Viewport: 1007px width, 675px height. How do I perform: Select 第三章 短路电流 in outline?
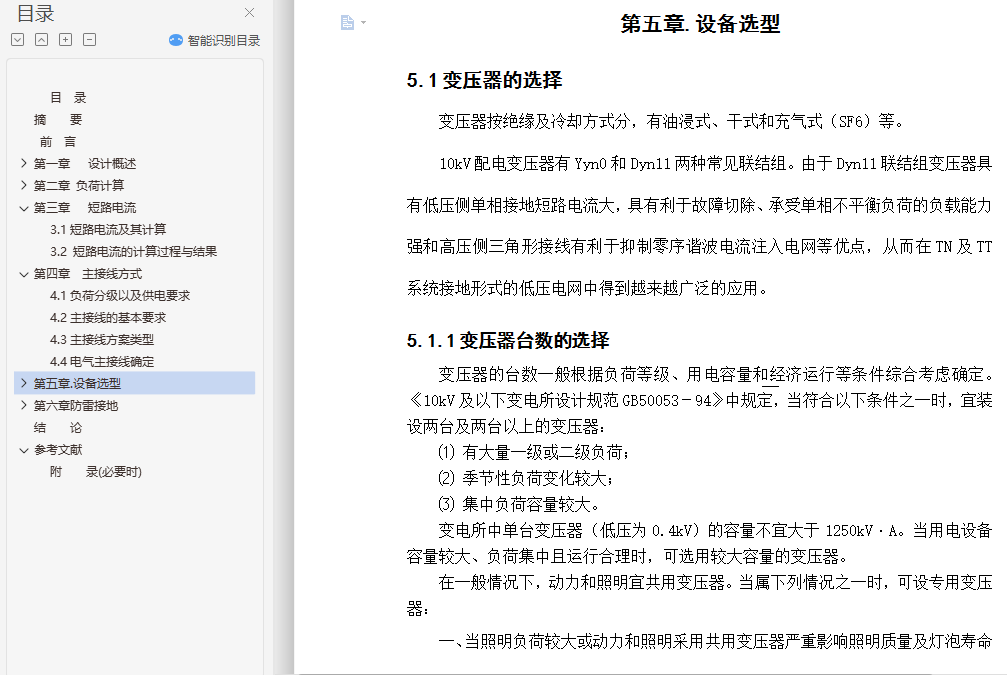[85, 207]
